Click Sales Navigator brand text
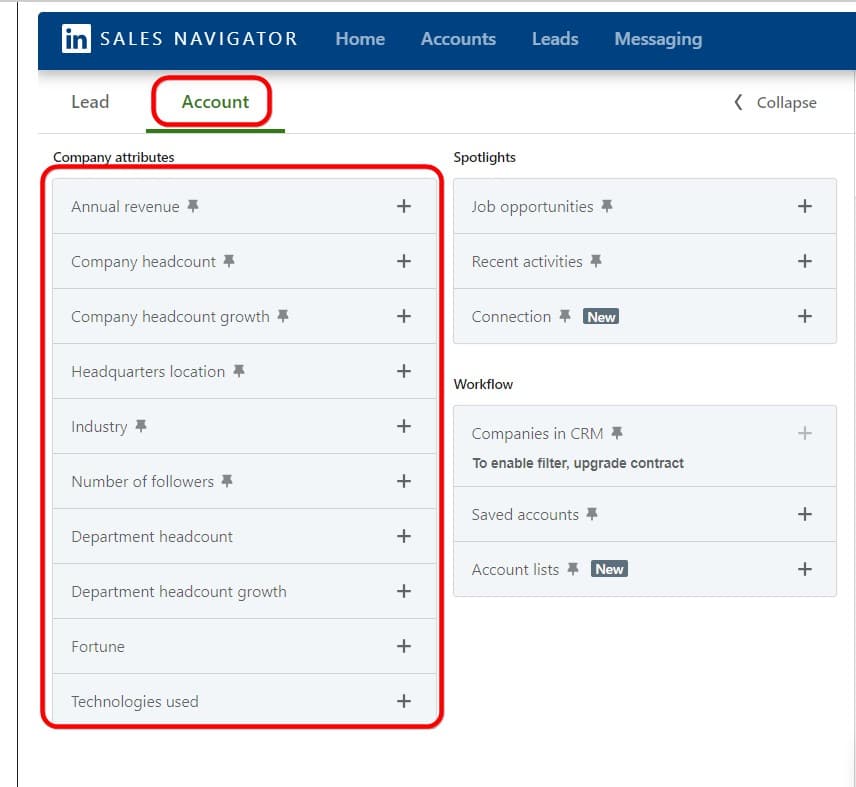856x787 pixels. click(x=199, y=39)
